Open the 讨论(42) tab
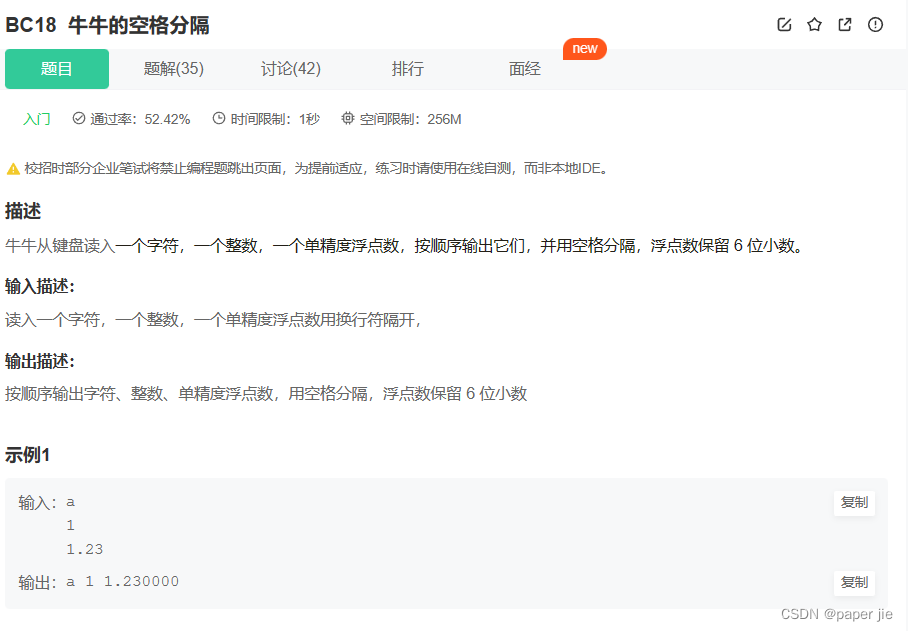Image resolution: width=908 pixels, height=631 pixels. click(291, 69)
